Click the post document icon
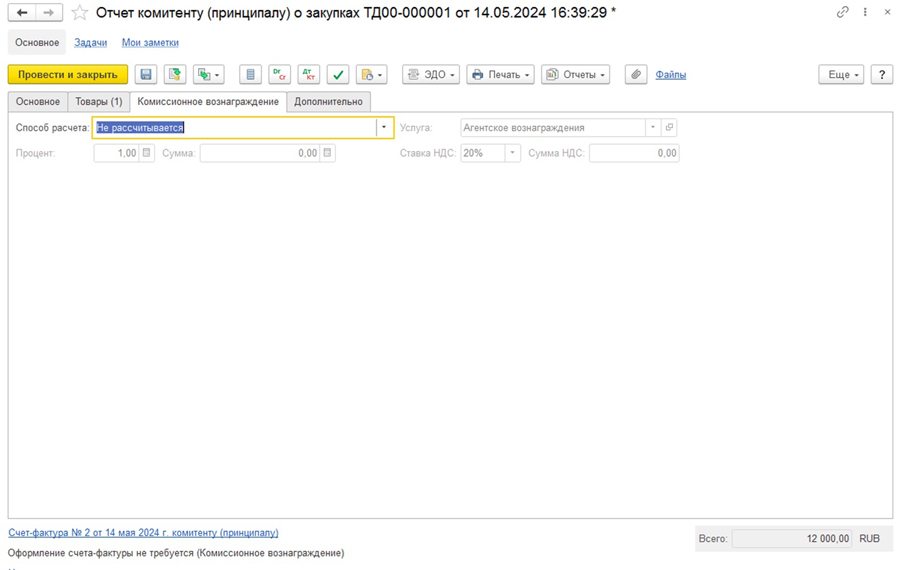900x570 pixels. (x=176, y=75)
